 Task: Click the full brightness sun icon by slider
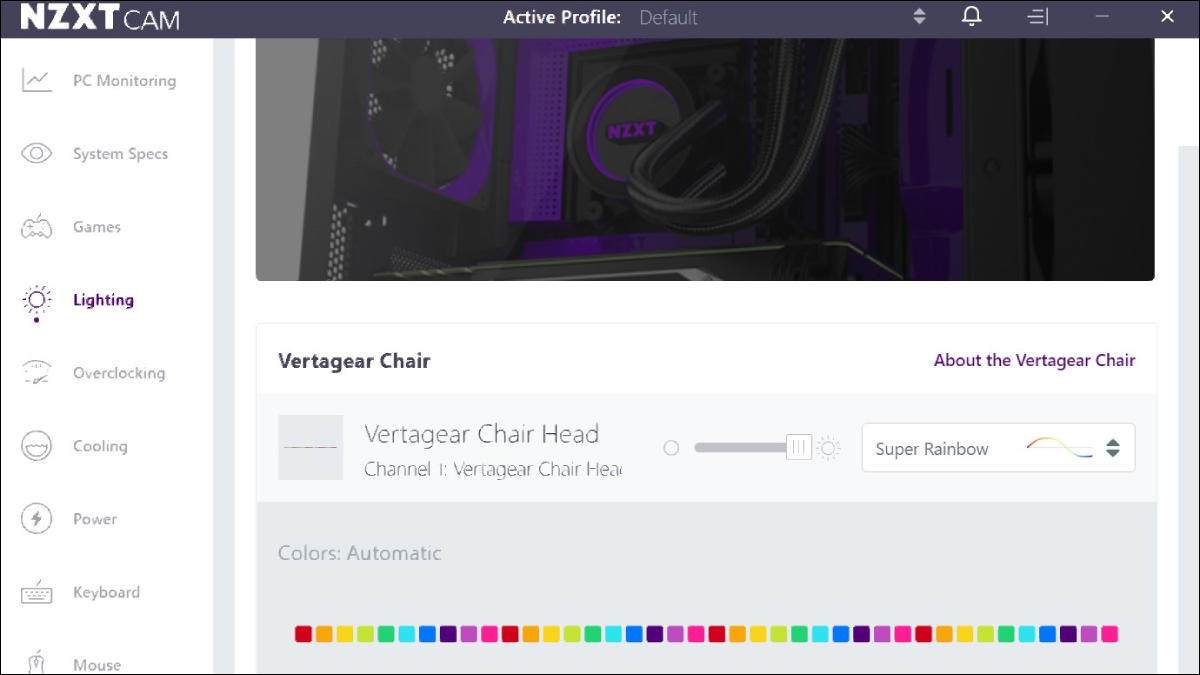(x=828, y=448)
